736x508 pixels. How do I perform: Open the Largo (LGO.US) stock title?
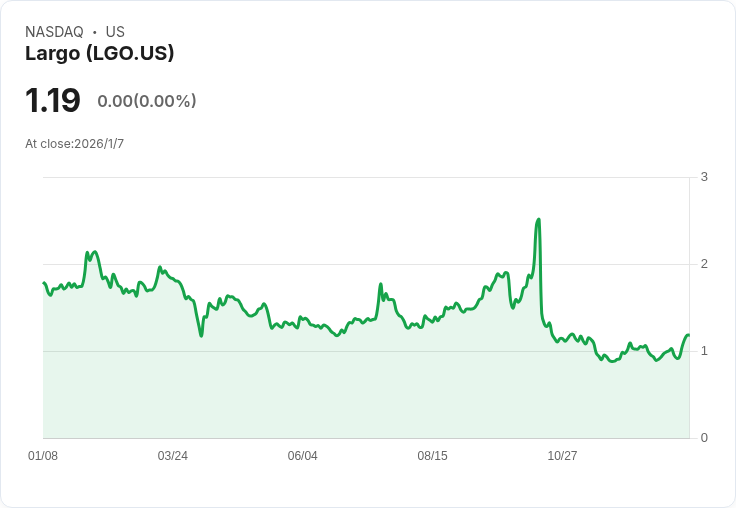(100, 53)
